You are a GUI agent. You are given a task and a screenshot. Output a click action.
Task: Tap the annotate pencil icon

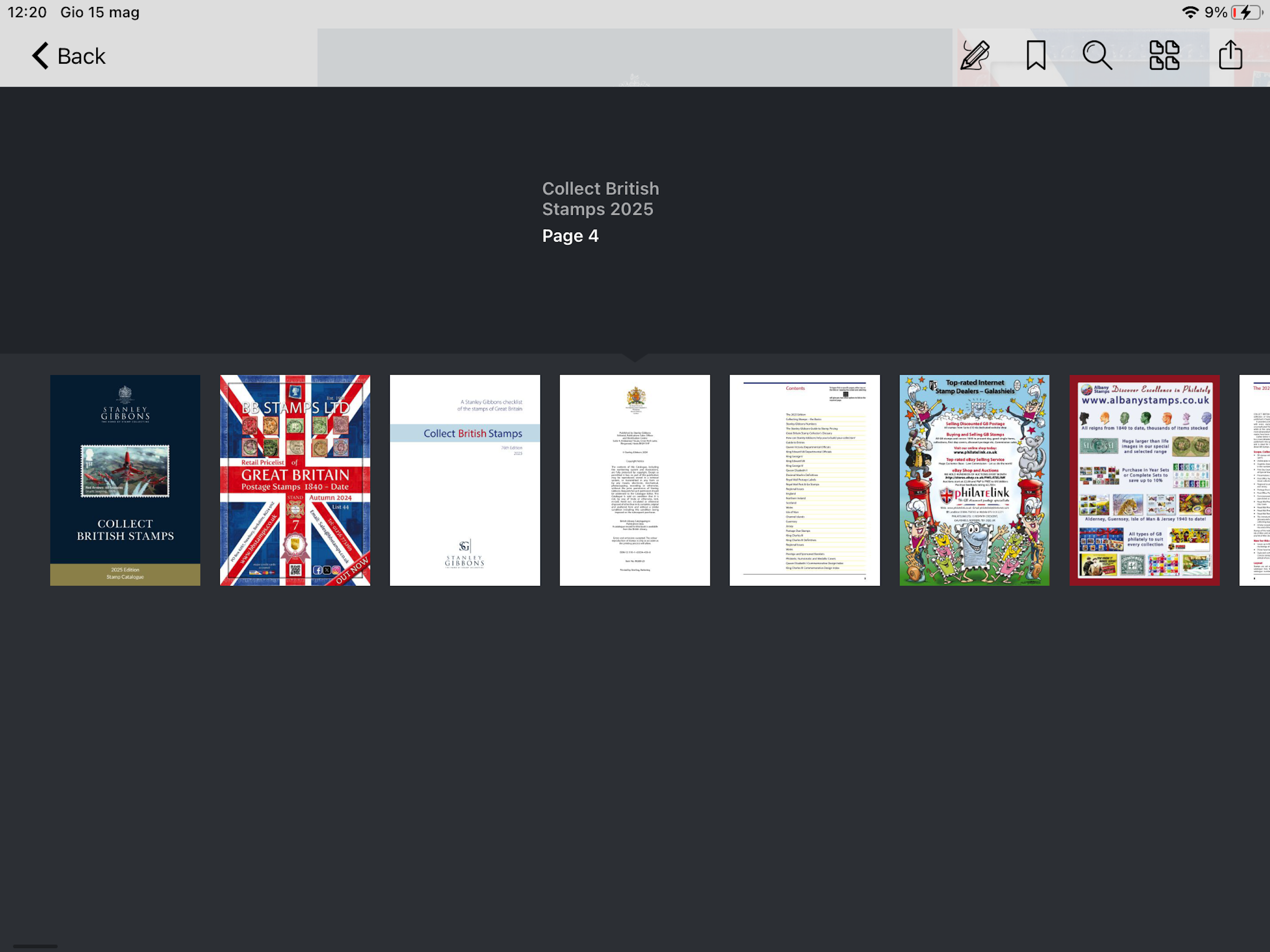point(975,56)
